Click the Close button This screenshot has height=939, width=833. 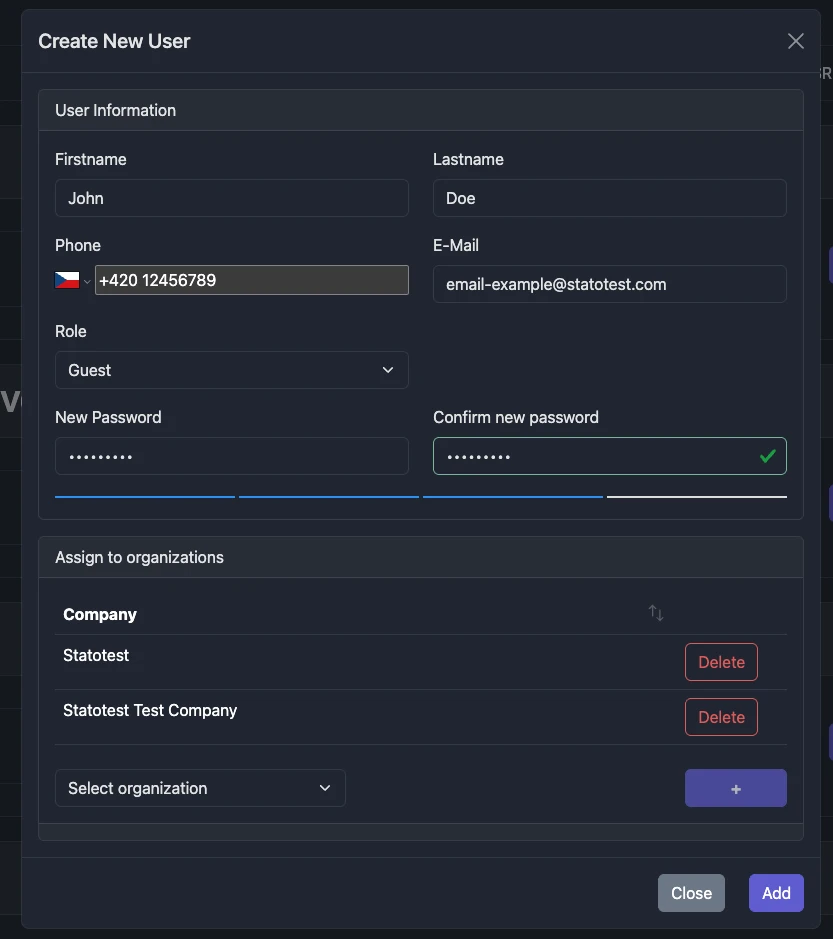click(x=691, y=893)
